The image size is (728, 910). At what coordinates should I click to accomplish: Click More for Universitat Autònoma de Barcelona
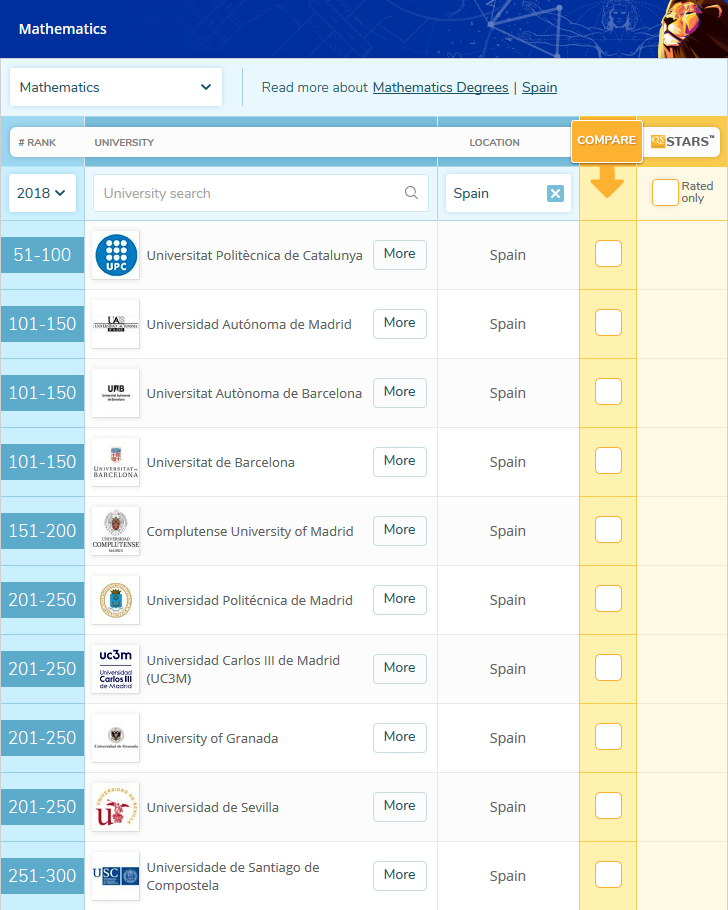coord(400,393)
